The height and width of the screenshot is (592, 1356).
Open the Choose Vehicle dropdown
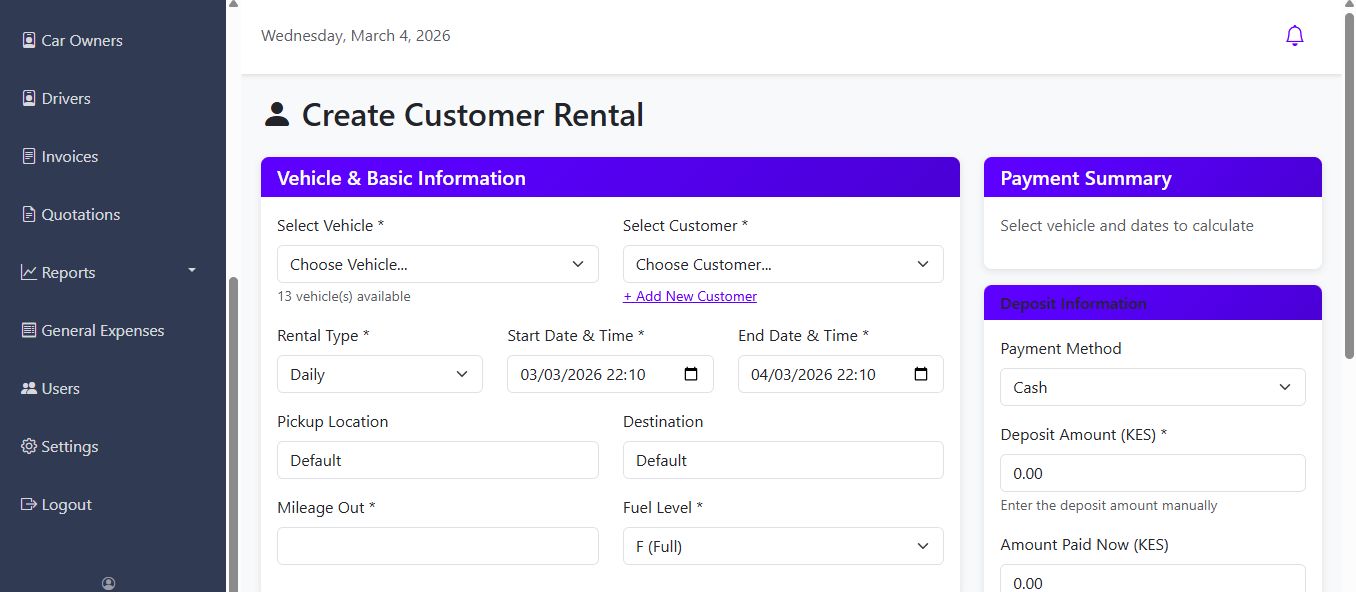(x=437, y=265)
